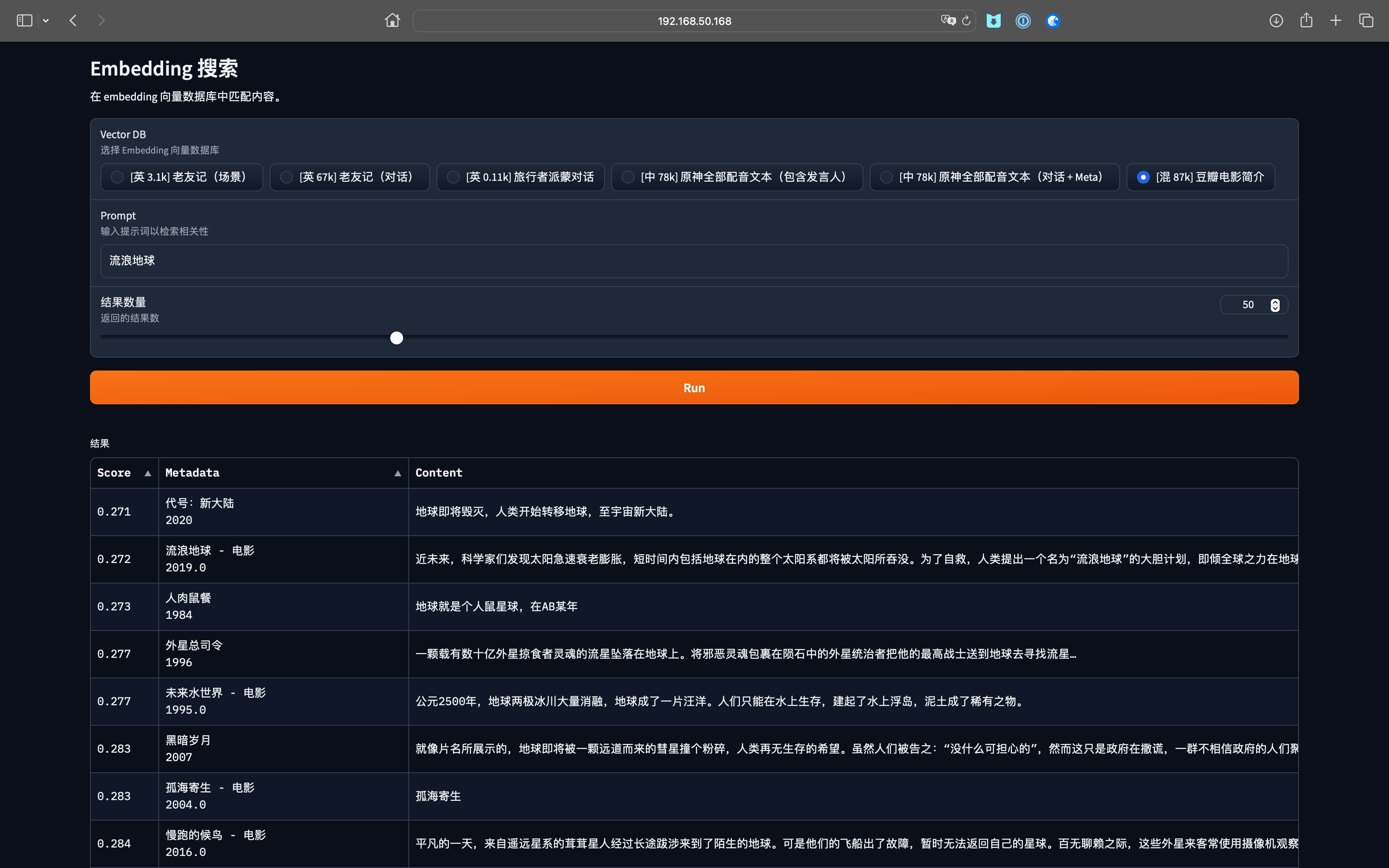Click the score 0.273 cell
This screenshot has width=1389, height=868.
click(x=125, y=606)
